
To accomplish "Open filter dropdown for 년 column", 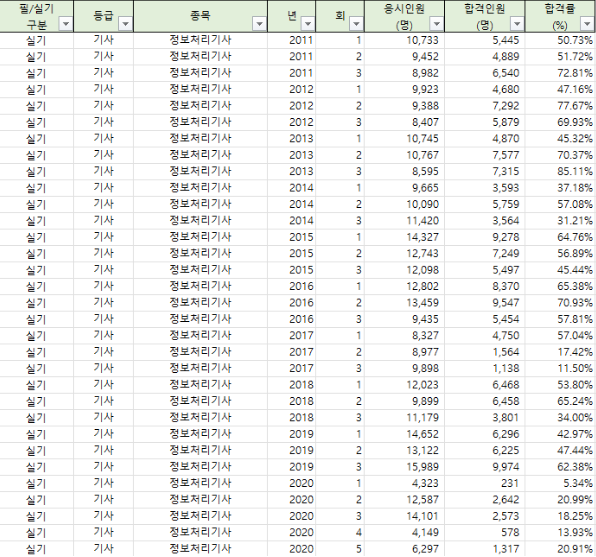I will 308,24.
